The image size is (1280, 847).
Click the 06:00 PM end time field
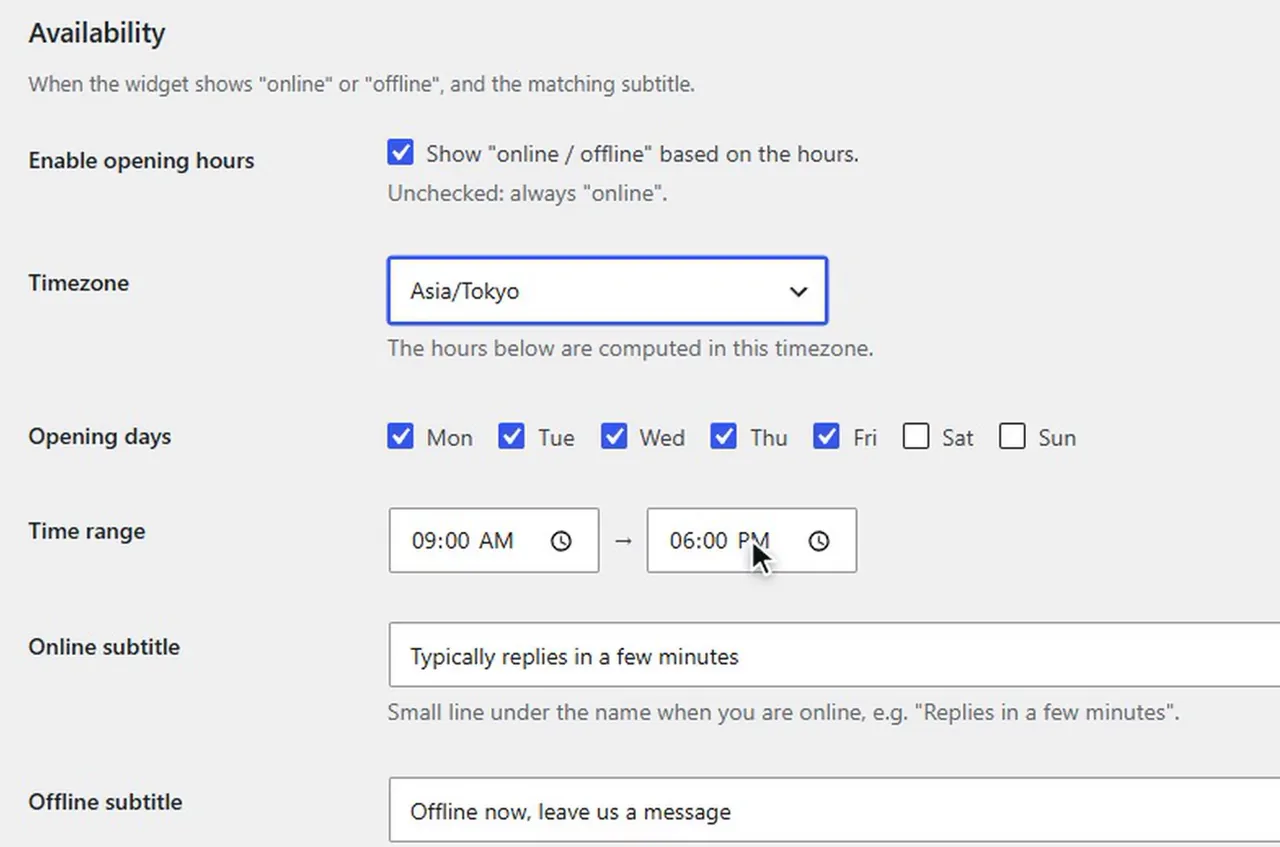coord(752,541)
